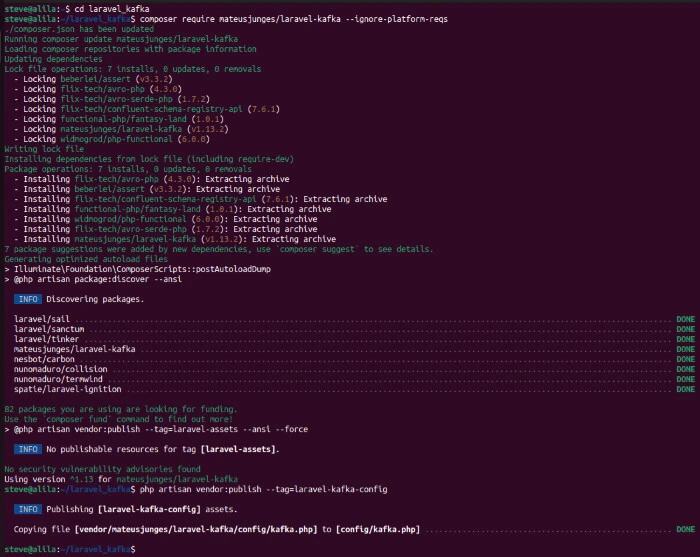
Task: Click '@php artisan vendor:publish --tag=laravel-assets' line
Action: [x=156, y=429]
